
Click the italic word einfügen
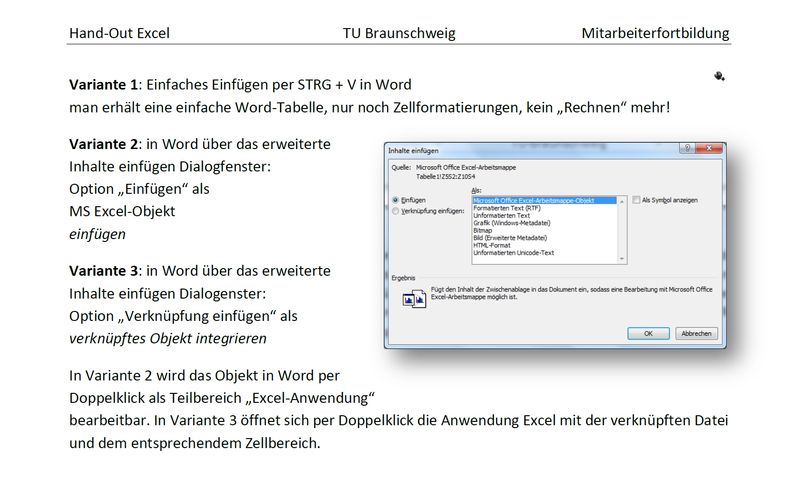[x=97, y=234]
